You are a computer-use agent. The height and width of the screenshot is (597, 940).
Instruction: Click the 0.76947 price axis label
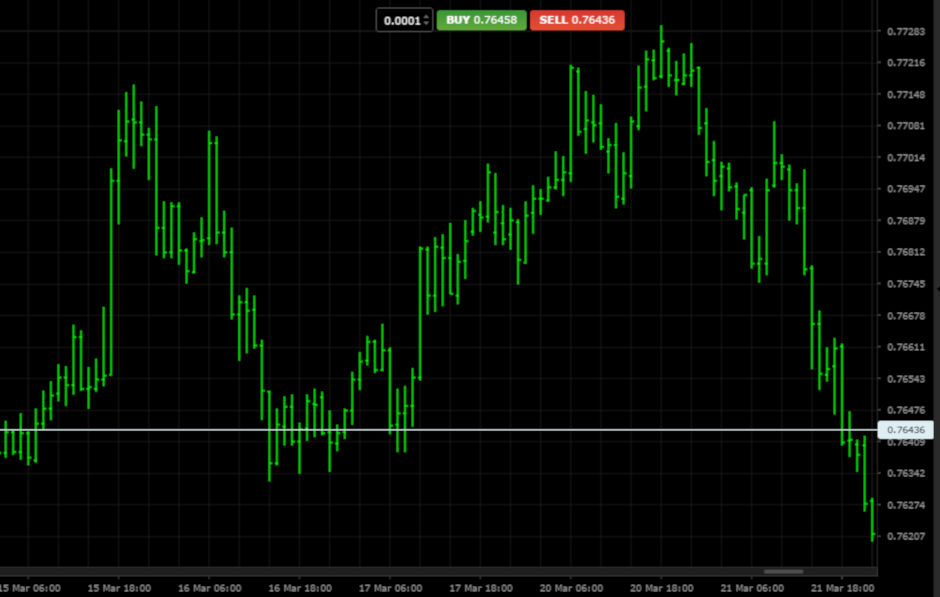[x=906, y=189]
